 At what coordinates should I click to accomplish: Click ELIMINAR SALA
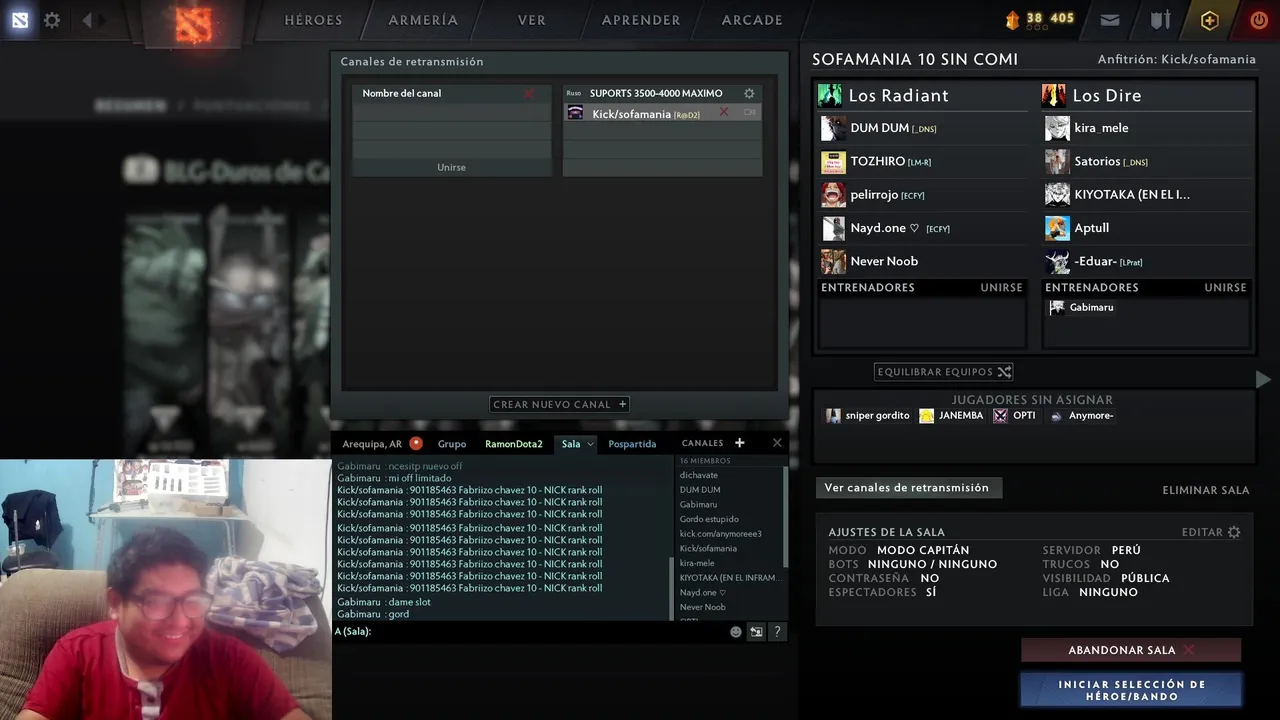pos(1206,490)
